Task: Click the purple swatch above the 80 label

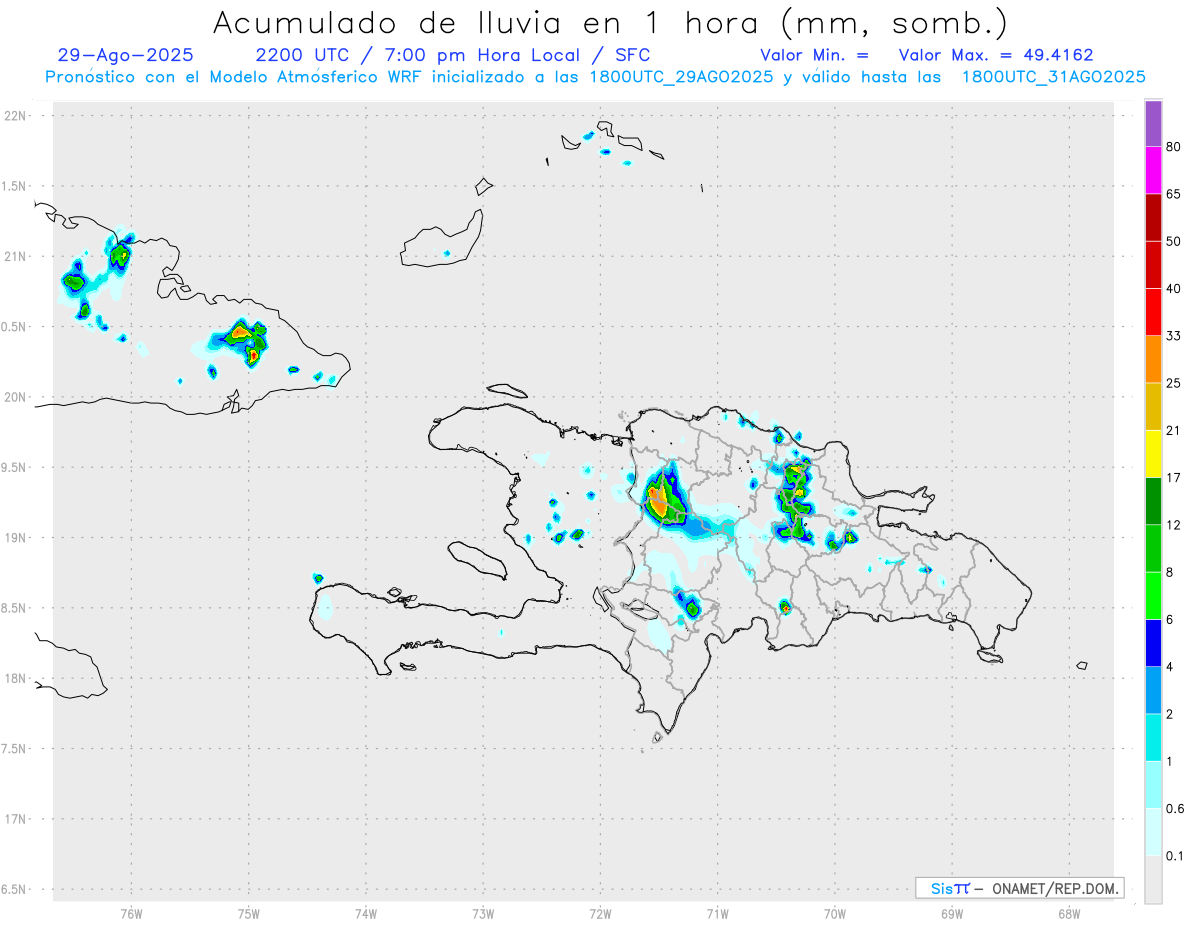Action: point(1153,123)
